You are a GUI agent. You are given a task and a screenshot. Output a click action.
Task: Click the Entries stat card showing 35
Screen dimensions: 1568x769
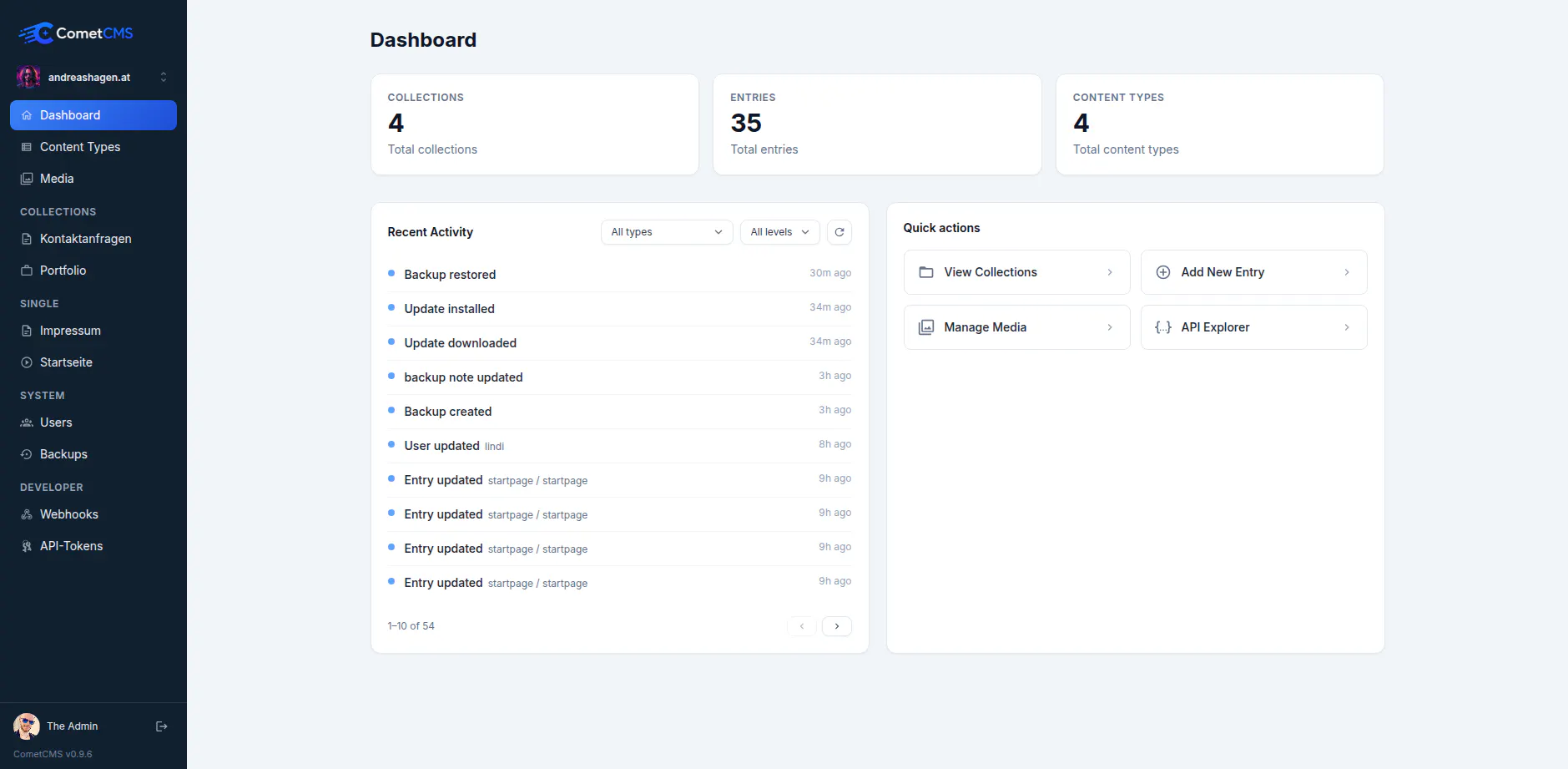tap(877, 124)
